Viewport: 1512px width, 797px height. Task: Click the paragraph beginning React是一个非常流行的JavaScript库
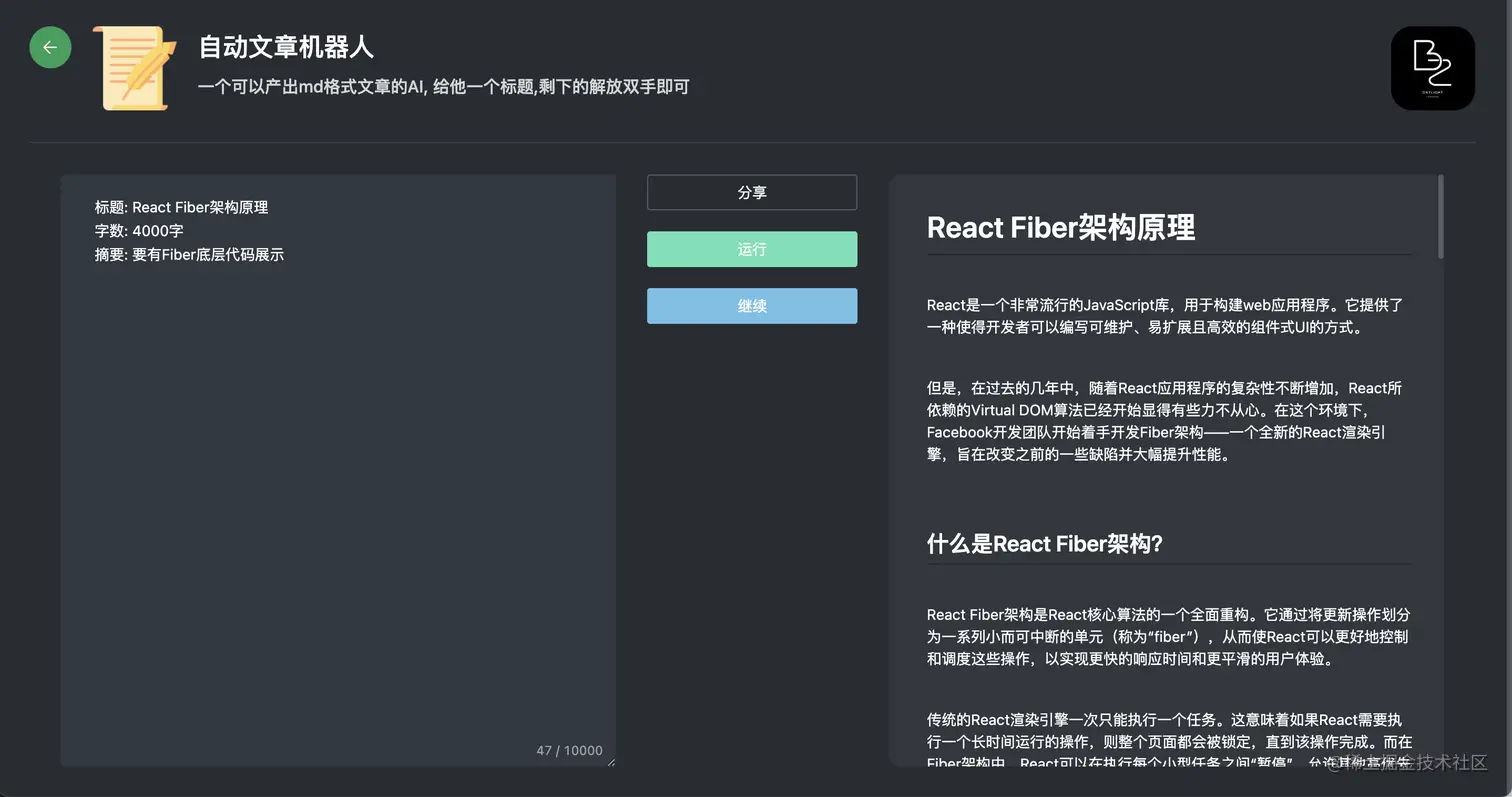[1166, 316]
